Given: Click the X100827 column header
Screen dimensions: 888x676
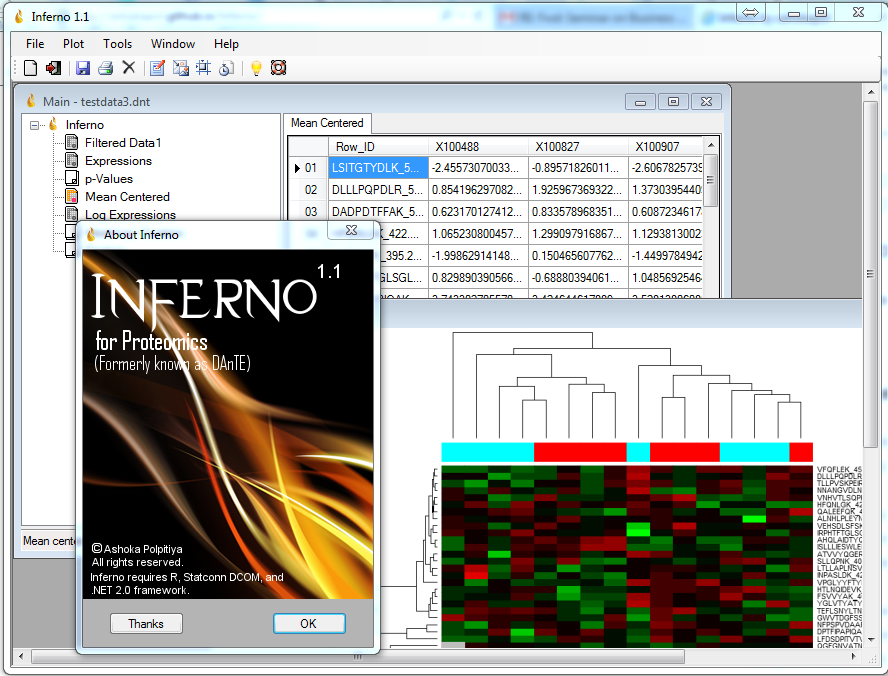Looking at the screenshot, I should pos(578,147).
